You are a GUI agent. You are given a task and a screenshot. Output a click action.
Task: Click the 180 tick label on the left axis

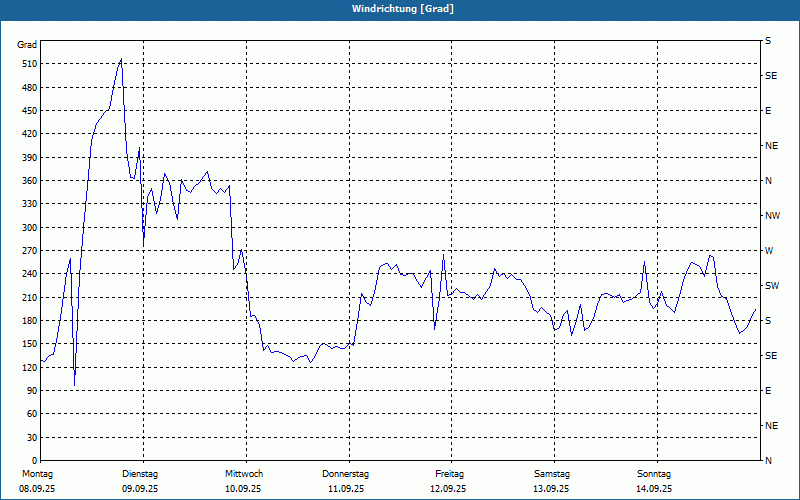(x=28, y=321)
